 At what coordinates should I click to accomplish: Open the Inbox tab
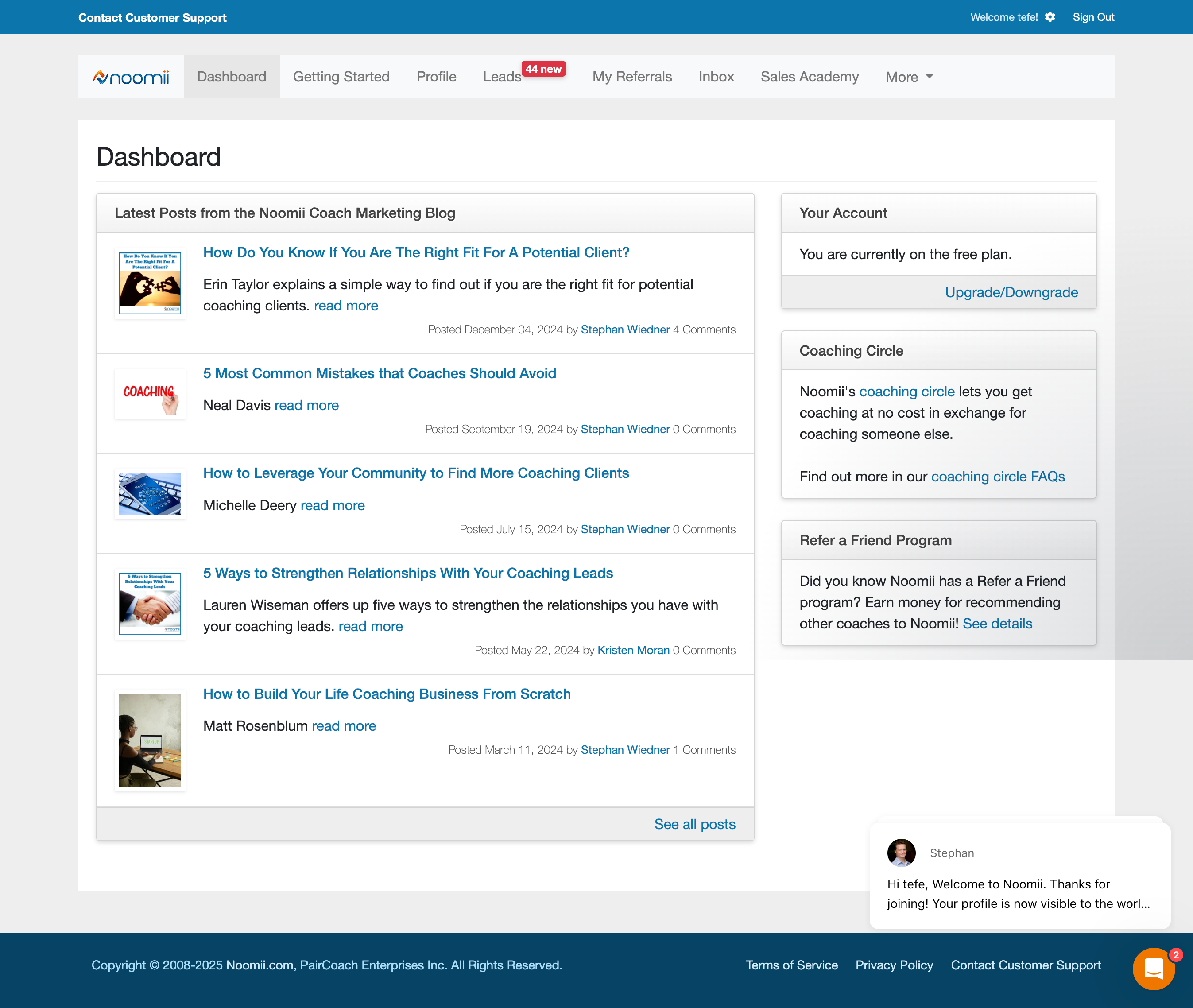(716, 77)
